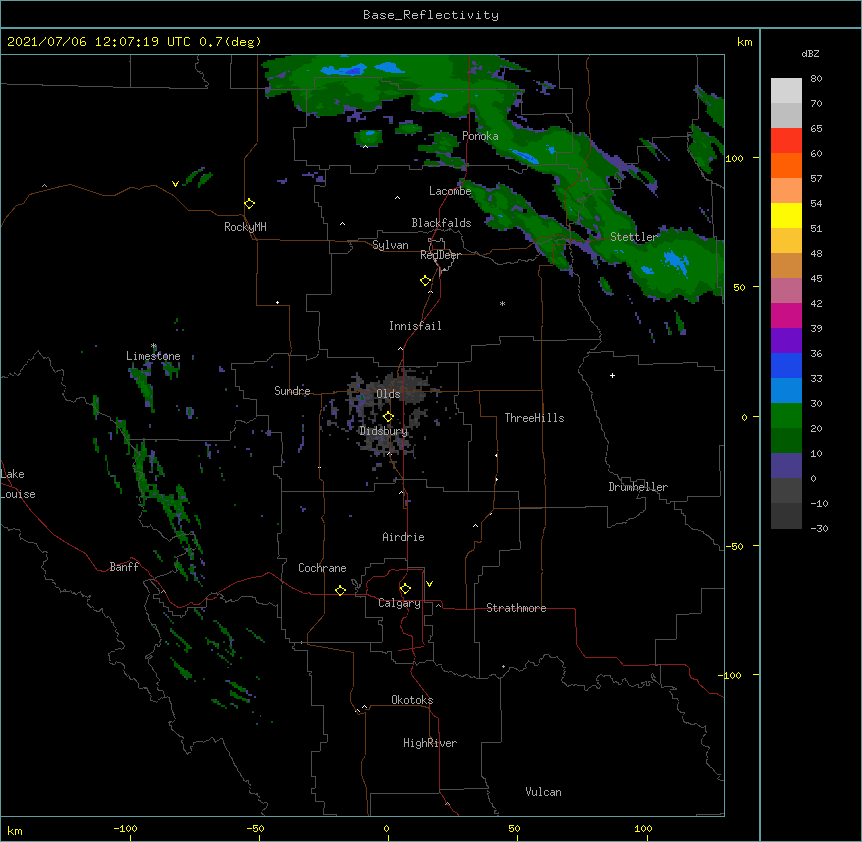Select the white 70-80 dBZ legend swatch

[786, 91]
